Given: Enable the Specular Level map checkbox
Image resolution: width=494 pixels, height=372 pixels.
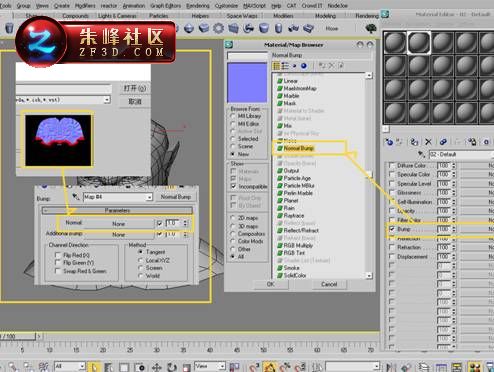Looking at the screenshot, I should pos(392,183).
